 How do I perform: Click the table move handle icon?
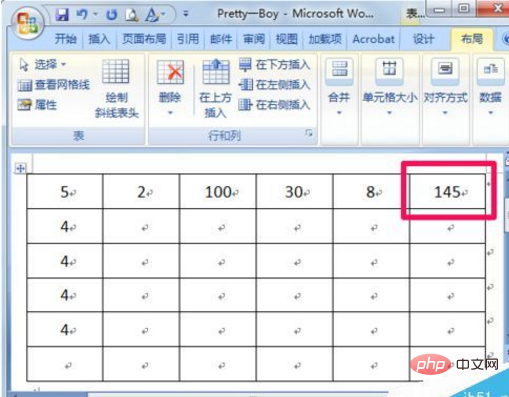pos(20,168)
